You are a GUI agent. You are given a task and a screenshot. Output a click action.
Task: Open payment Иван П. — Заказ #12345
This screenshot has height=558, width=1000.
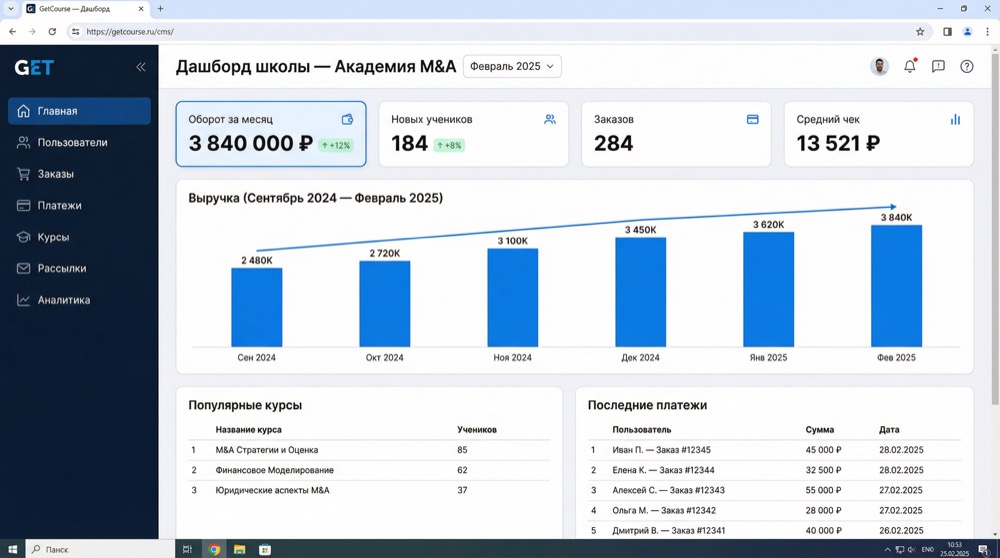click(x=661, y=450)
